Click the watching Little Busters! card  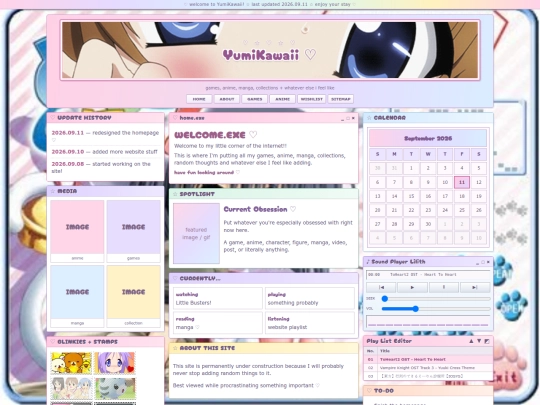coord(218,299)
